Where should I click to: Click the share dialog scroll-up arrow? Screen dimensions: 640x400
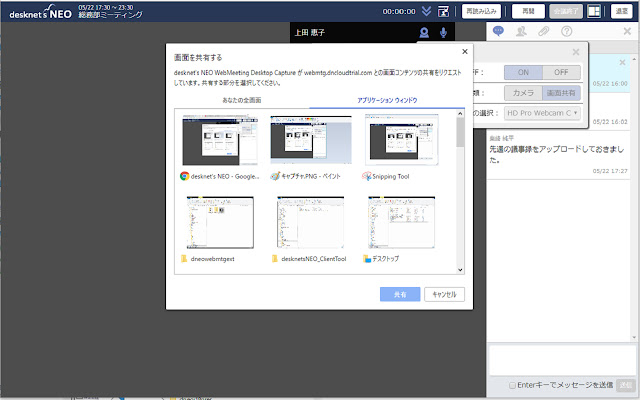pyautogui.click(x=460, y=113)
